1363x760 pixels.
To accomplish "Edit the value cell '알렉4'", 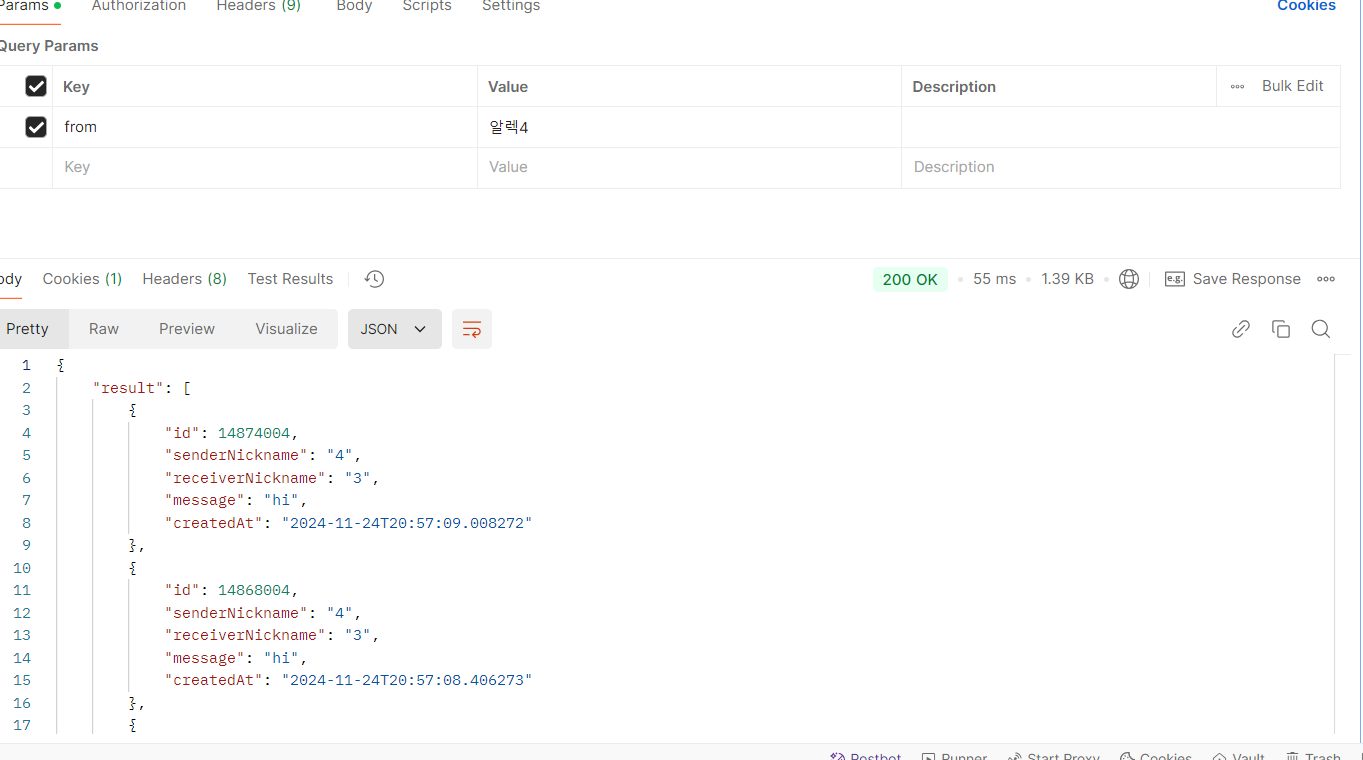I will (x=690, y=127).
